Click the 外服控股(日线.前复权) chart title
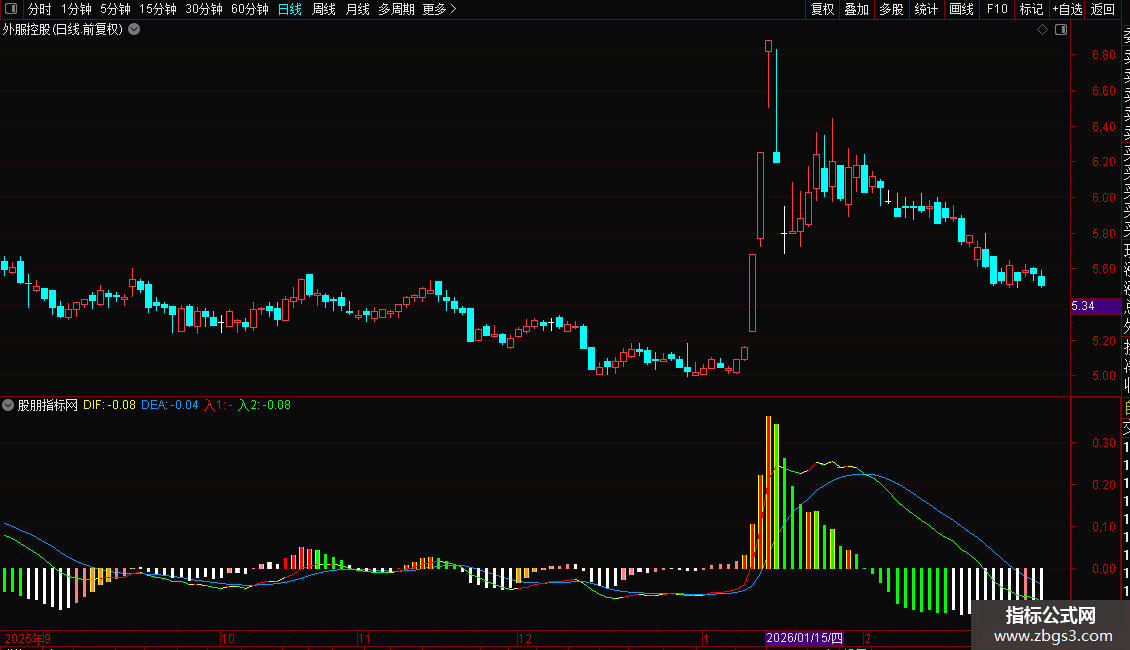The height and width of the screenshot is (650, 1130). [63, 30]
